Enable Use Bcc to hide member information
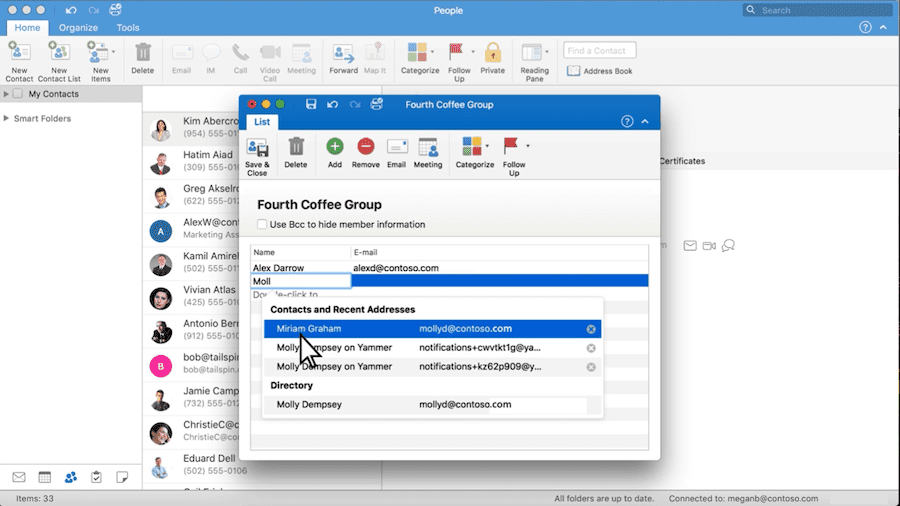 pyautogui.click(x=262, y=224)
